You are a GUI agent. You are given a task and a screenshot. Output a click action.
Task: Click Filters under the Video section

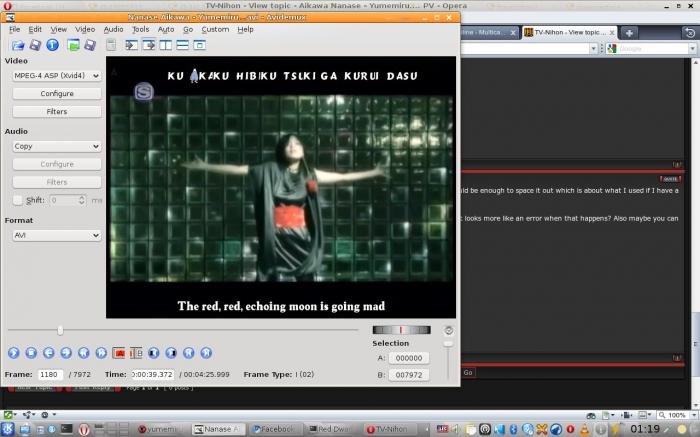(57, 112)
